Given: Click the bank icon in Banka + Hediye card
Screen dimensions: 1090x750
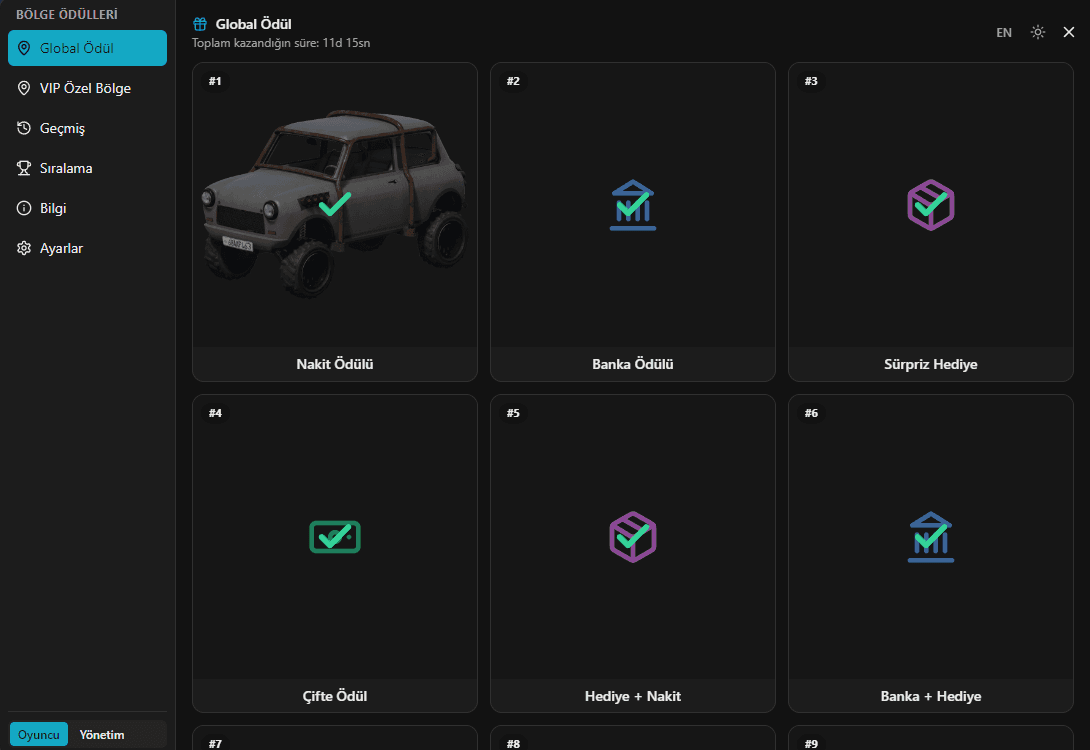Looking at the screenshot, I should [x=931, y=537].
